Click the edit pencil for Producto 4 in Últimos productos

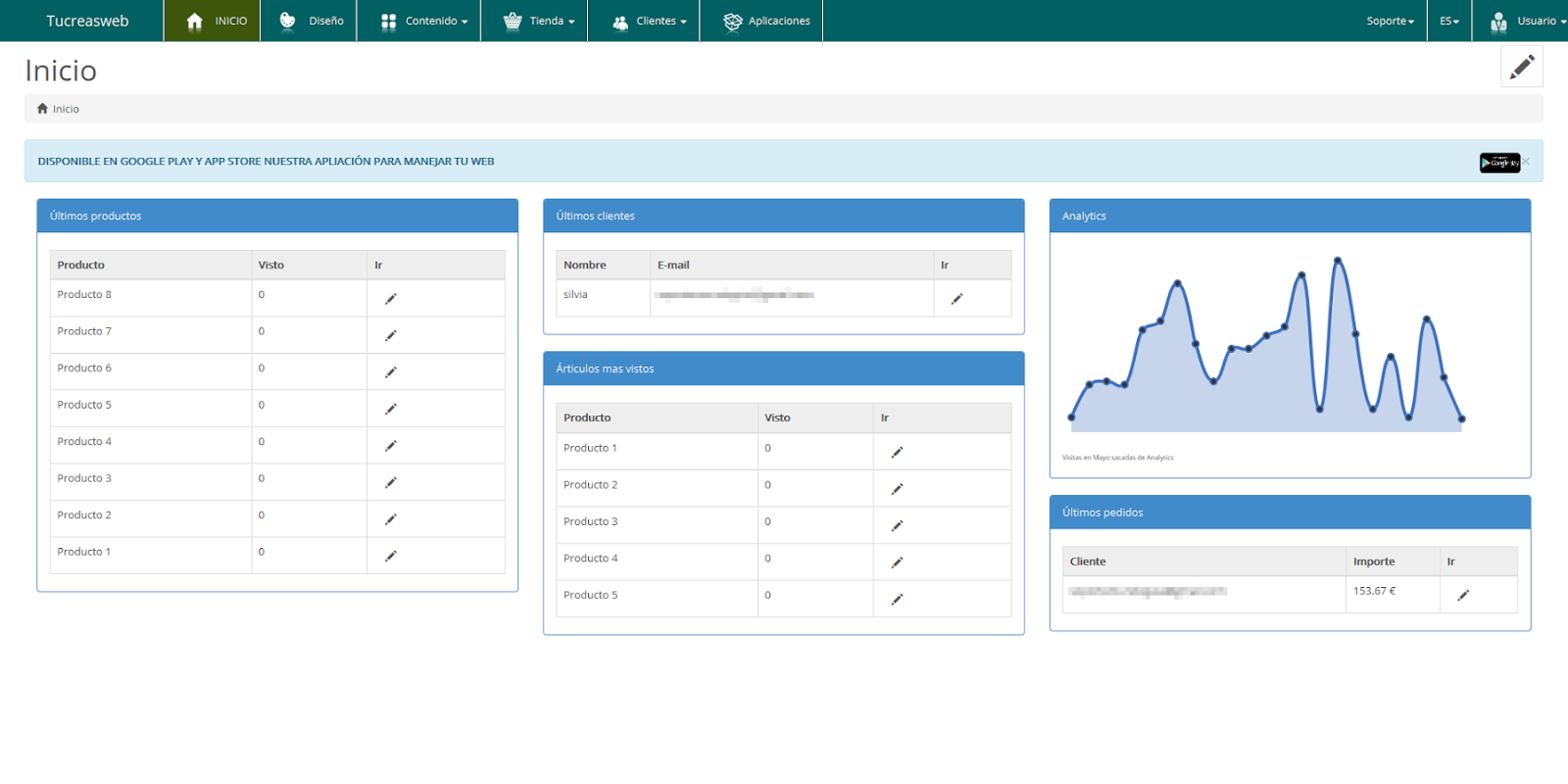(x=390, y=446)
